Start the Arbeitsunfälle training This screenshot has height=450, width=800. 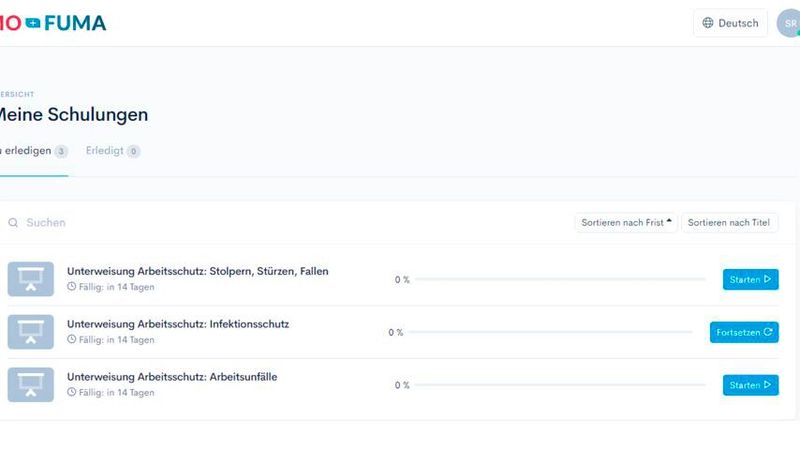750,385
